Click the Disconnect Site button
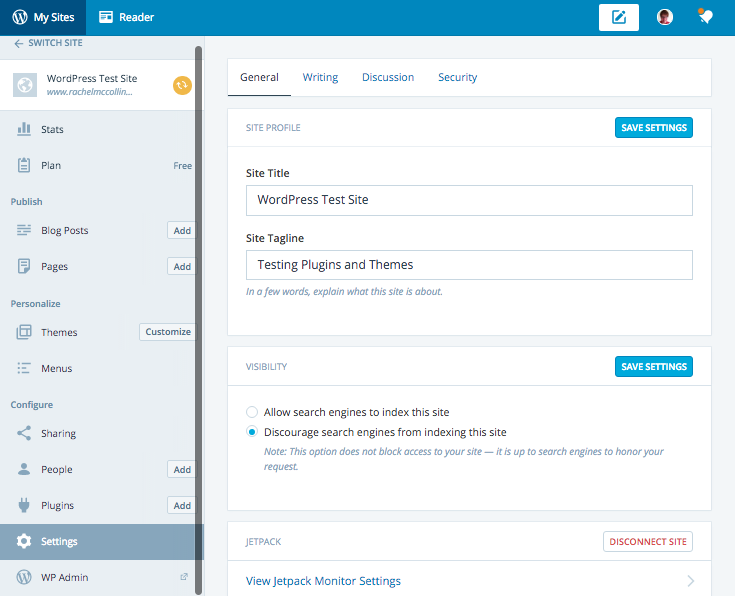The image size is (735, 596). click(x=648, y=542)
